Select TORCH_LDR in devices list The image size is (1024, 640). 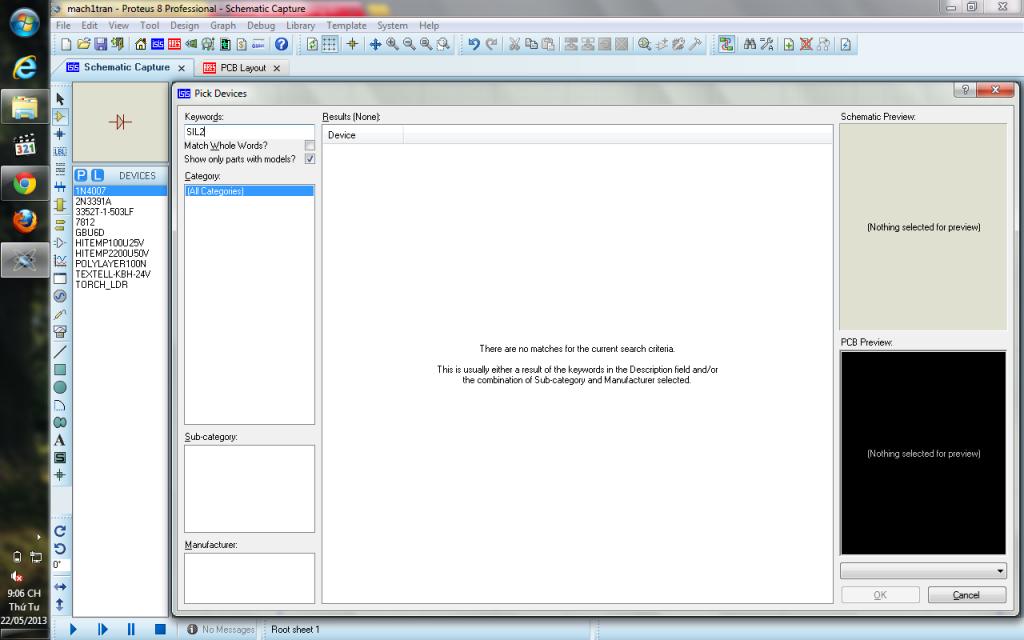(x=101, y=285)
